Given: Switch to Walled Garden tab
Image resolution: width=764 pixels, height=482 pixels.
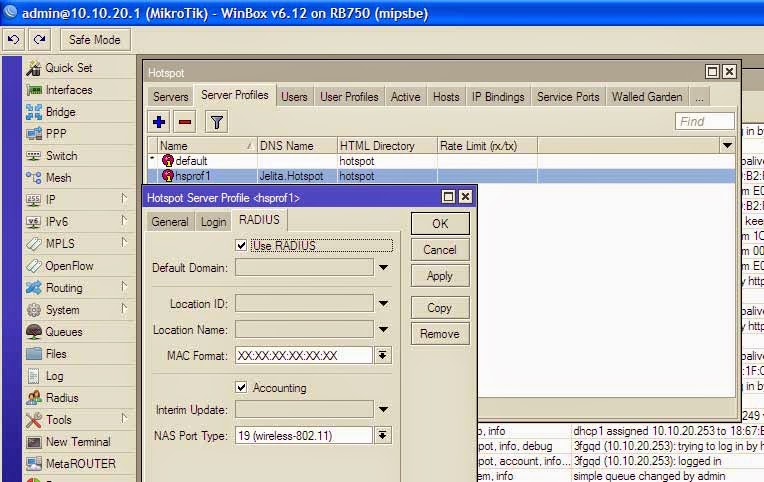Looking at the screenshot, I should [x=647, y=97].
